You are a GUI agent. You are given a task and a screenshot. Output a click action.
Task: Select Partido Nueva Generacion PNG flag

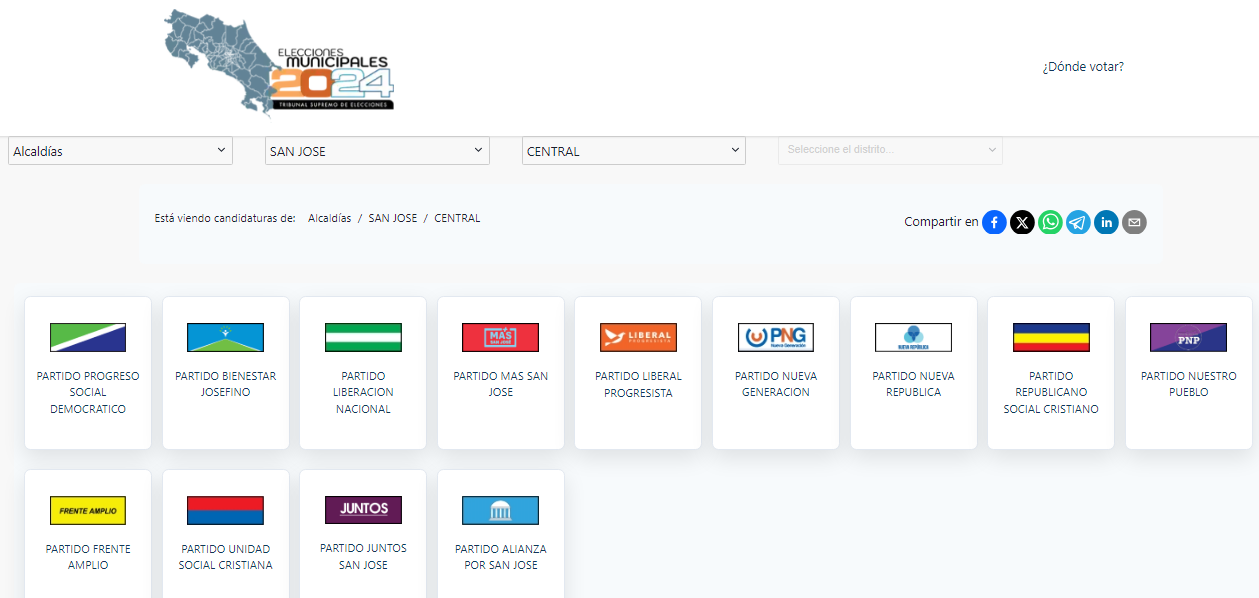click(x=776, y=337)
